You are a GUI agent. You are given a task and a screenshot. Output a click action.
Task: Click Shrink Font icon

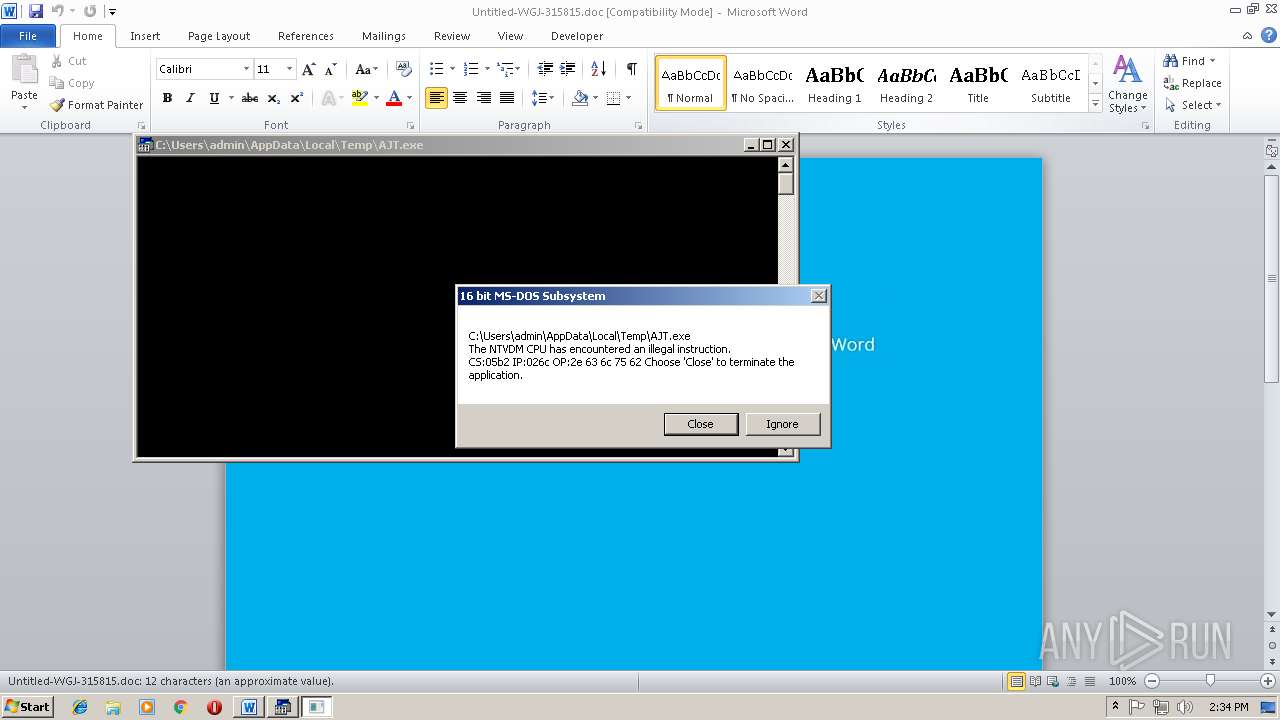point(330,69)
